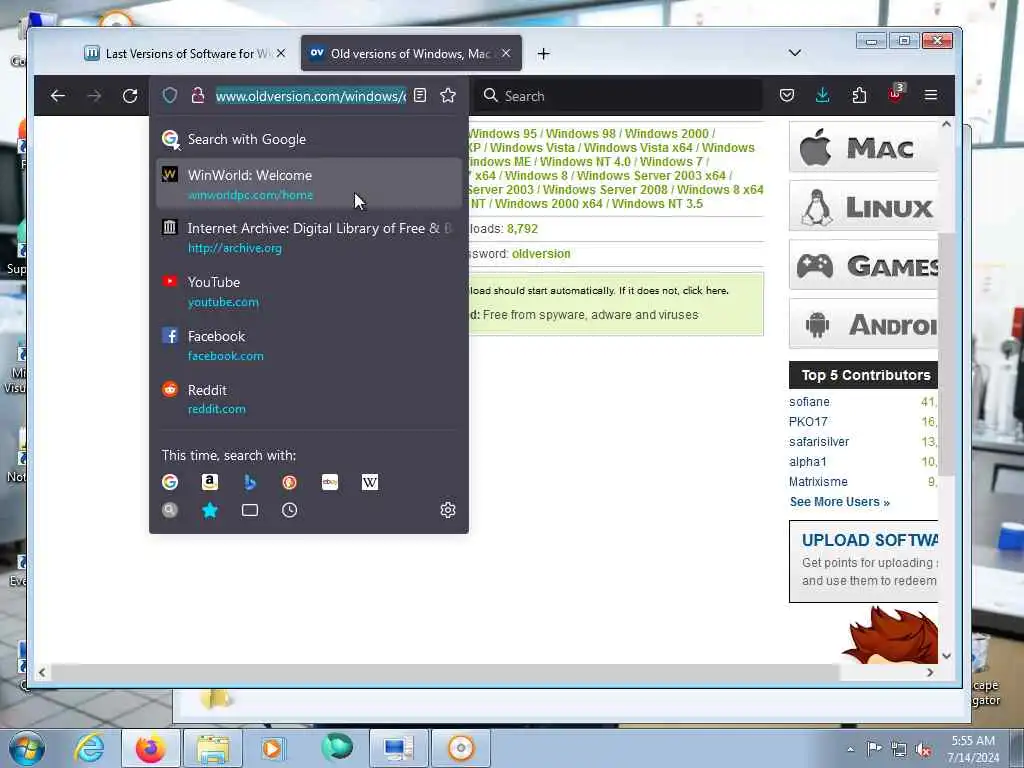Show hidden tray icons arrow

pyautogui.click(x=850, y=750)
